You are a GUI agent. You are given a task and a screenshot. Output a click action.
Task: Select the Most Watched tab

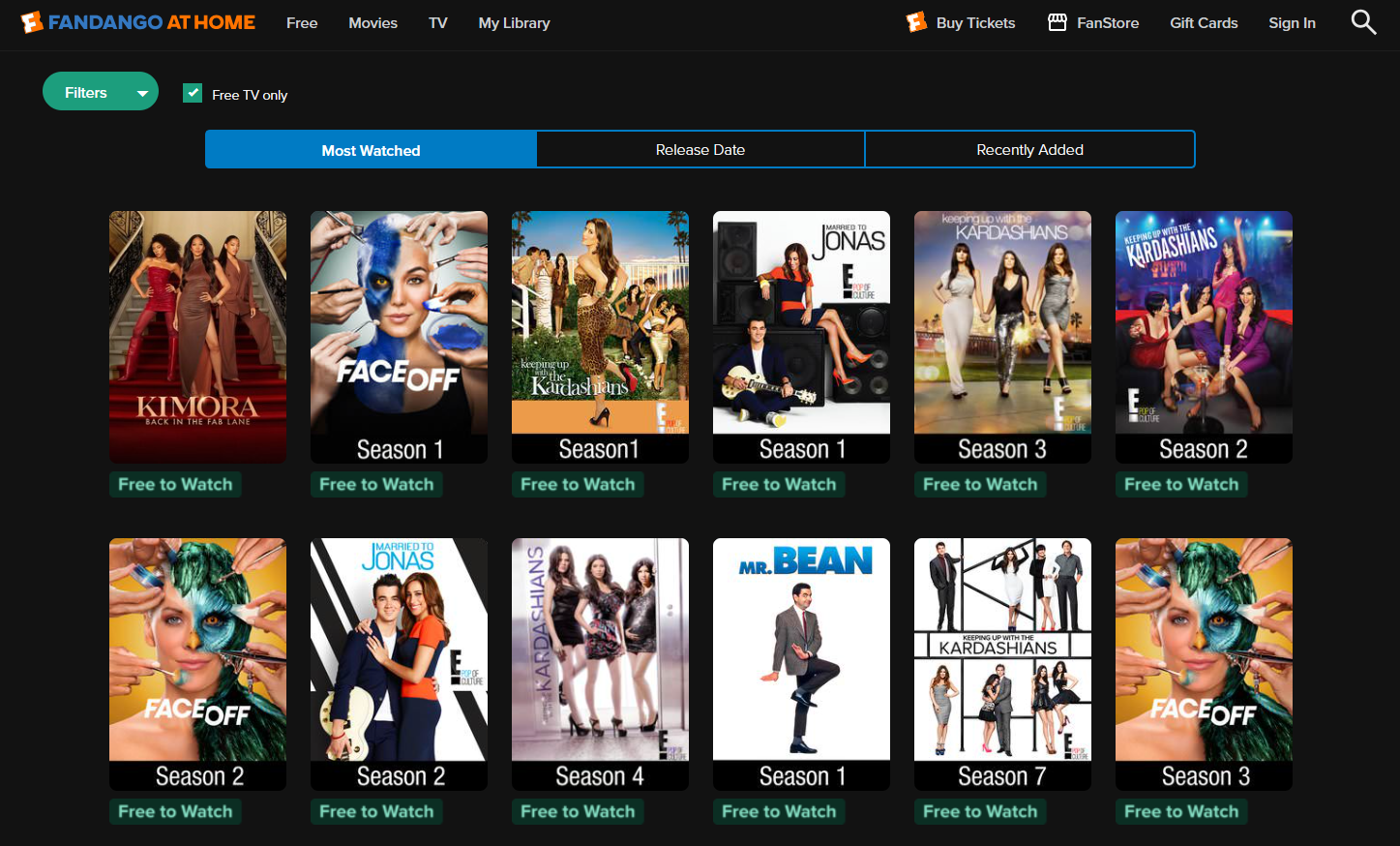pyautogui.click(x=371, y=150)
